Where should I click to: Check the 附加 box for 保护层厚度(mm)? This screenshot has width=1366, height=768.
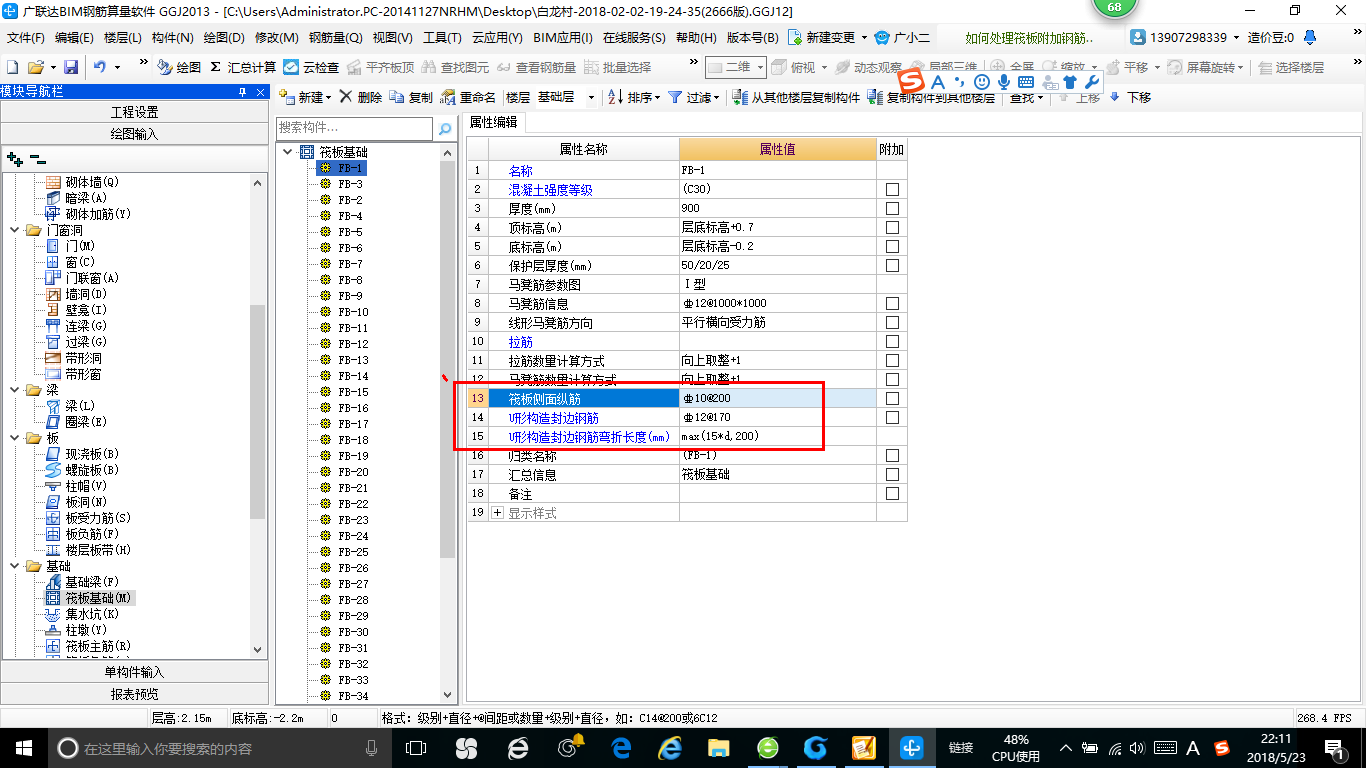click(892, 265)
